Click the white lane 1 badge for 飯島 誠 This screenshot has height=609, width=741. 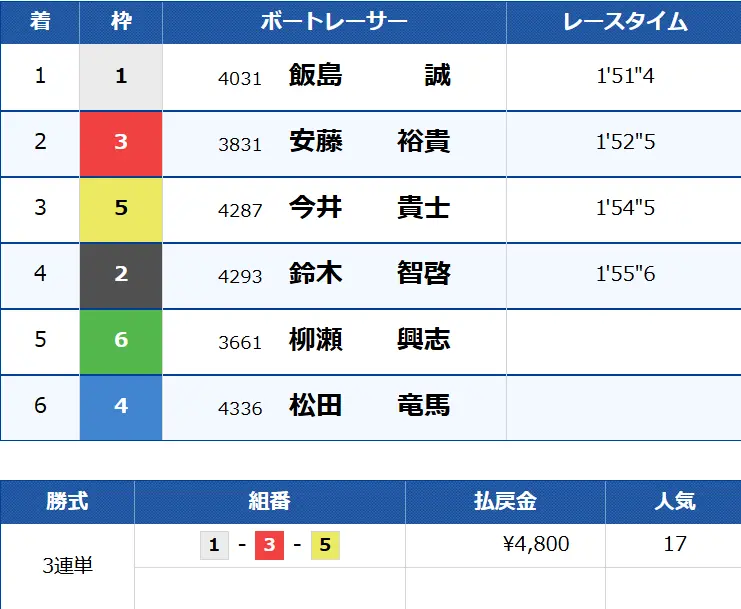[121, 76]
